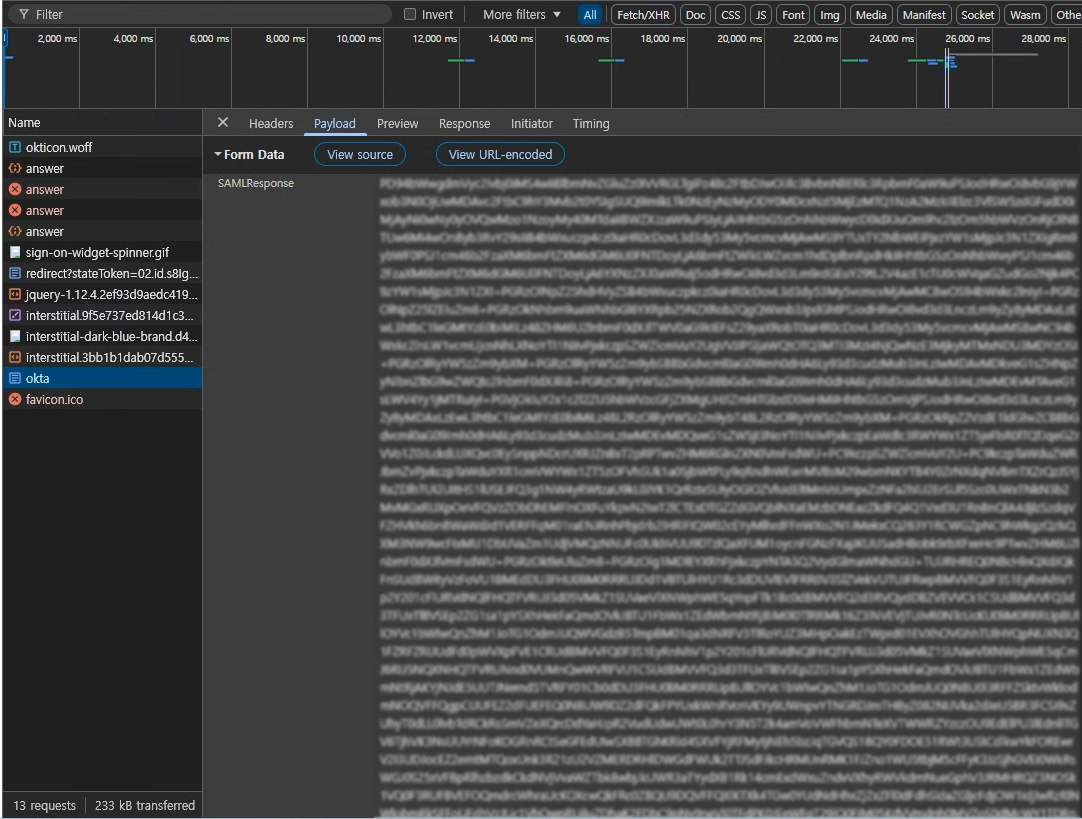Toggle the Invert checkbox

[x=410, y=14]
